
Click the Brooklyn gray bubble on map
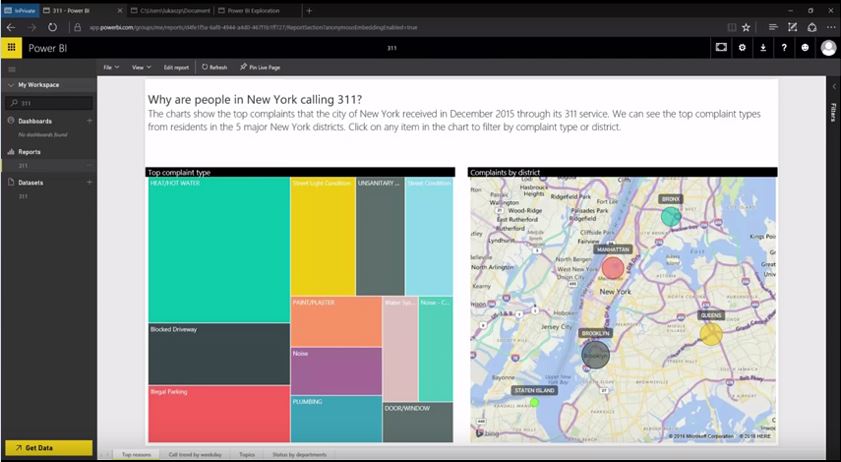[x=595, y=355]
